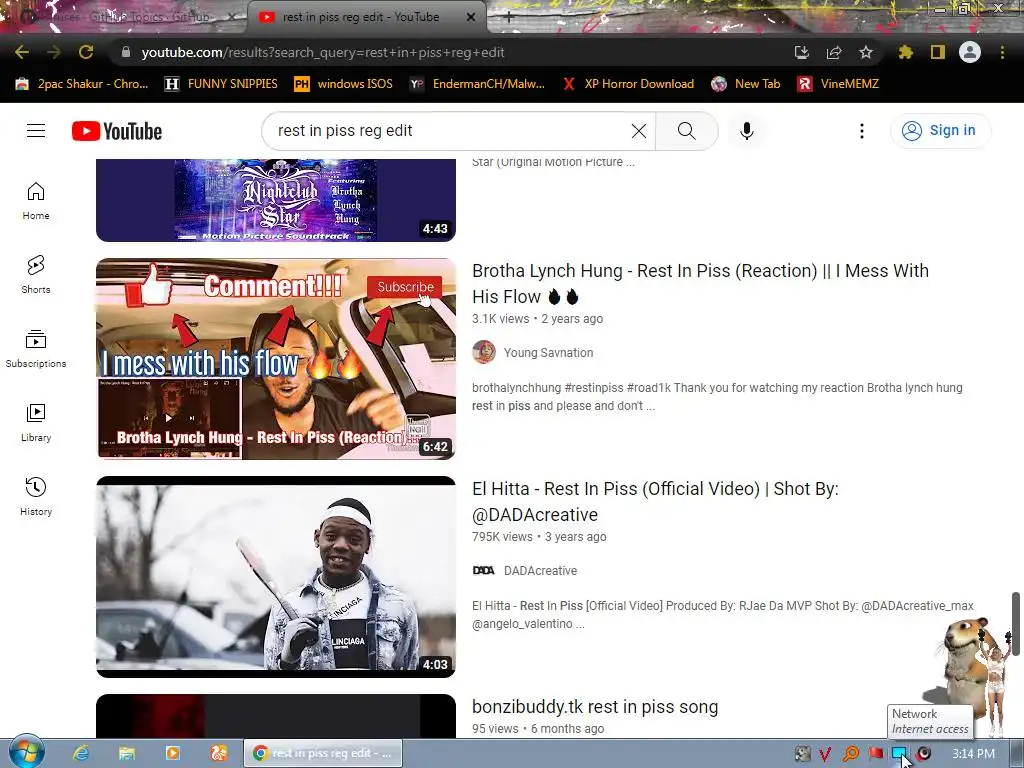Run the search with the magnifier button
The width and height of the screenshot is (1024, 768).
click(686, 131)
